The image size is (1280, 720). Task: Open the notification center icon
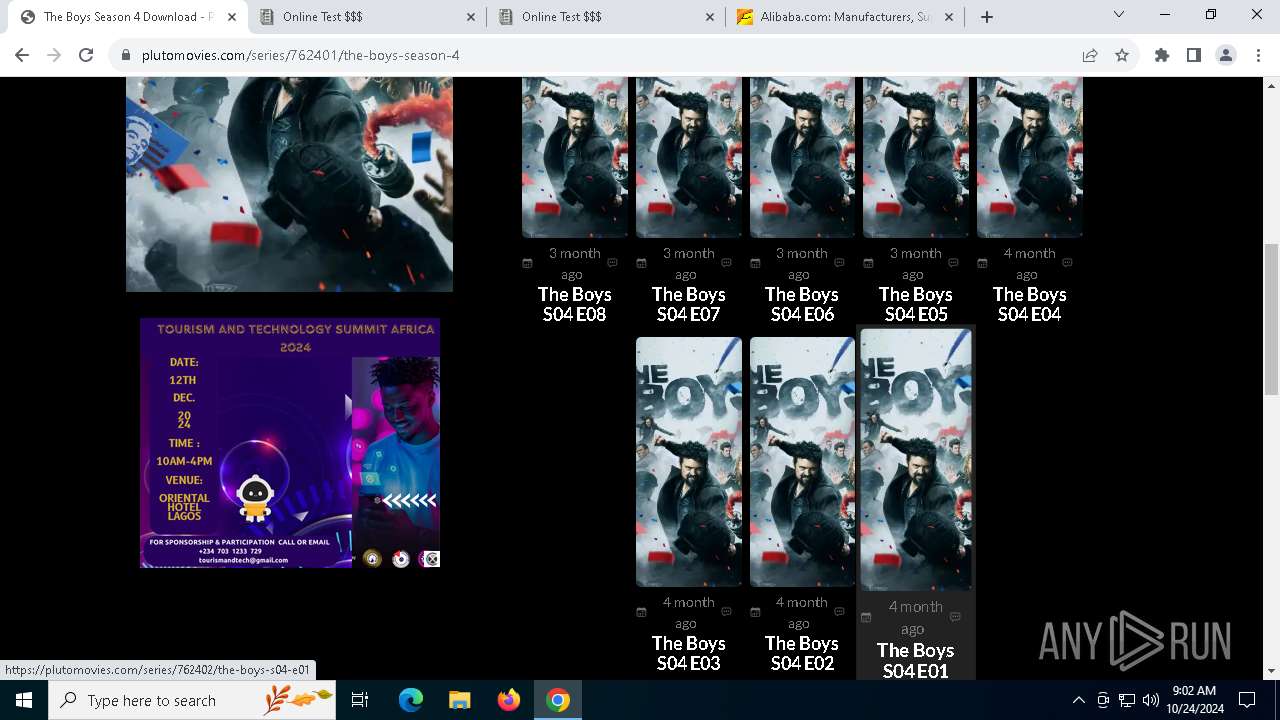(1247, 700)
